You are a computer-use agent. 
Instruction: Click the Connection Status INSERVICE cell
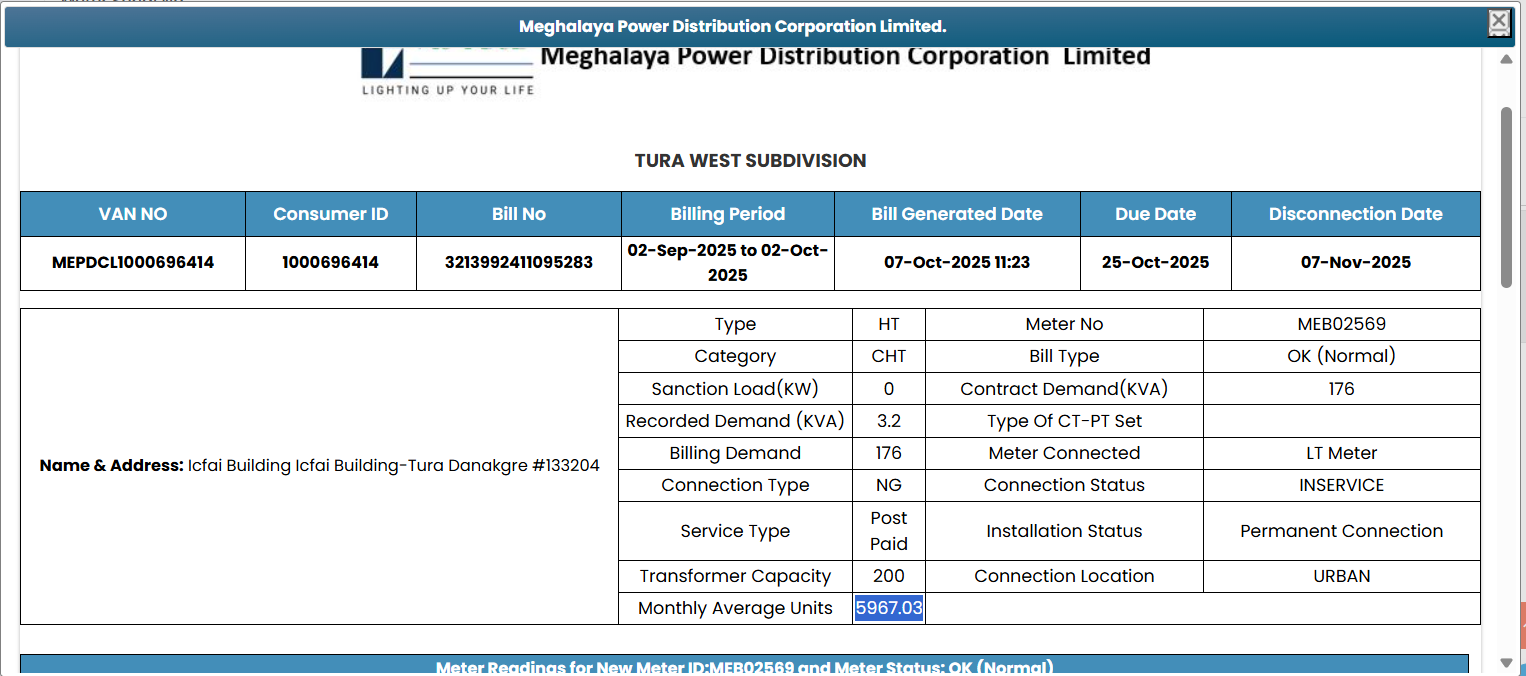click(1341, 485)
